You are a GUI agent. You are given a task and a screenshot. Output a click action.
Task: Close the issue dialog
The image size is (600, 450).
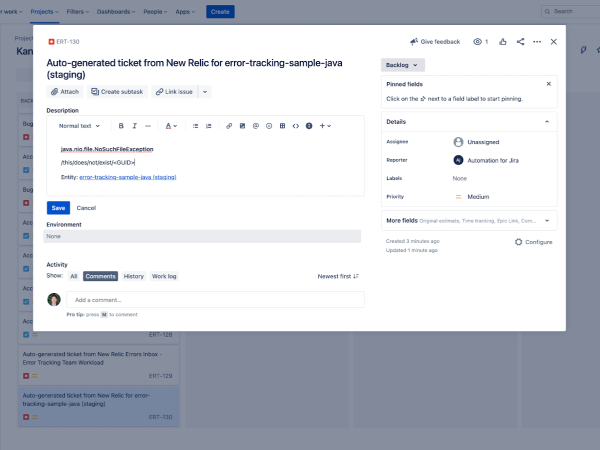[553, 42]
